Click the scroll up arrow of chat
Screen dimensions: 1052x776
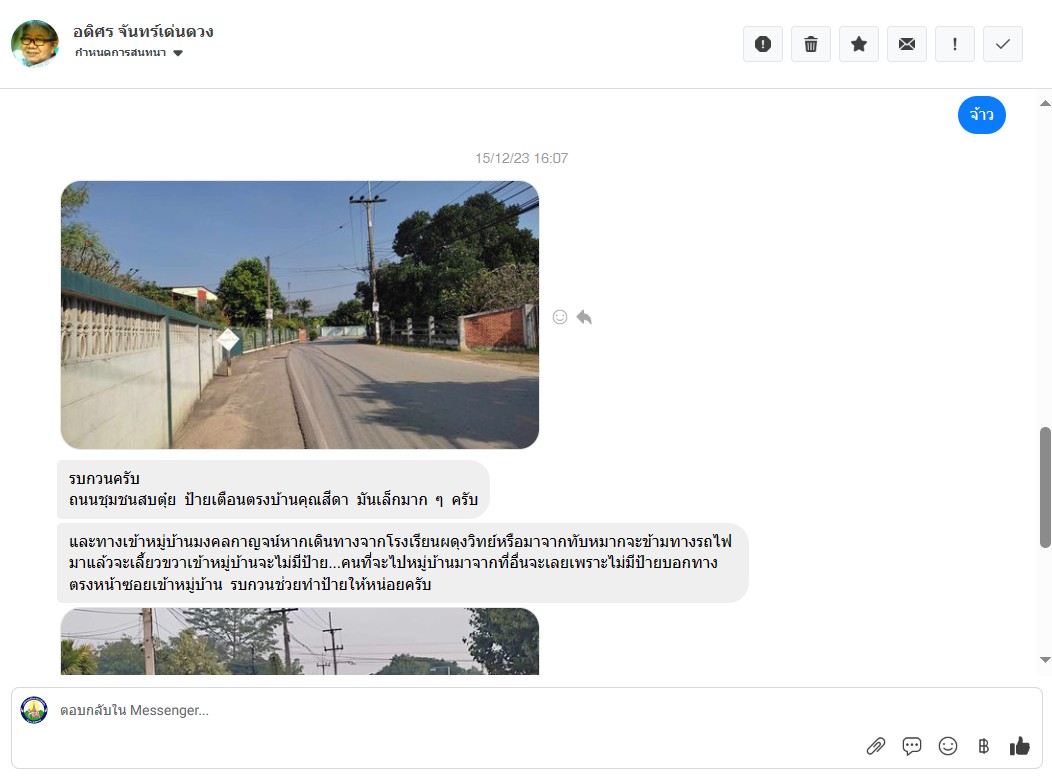(x=1045, y=103)
